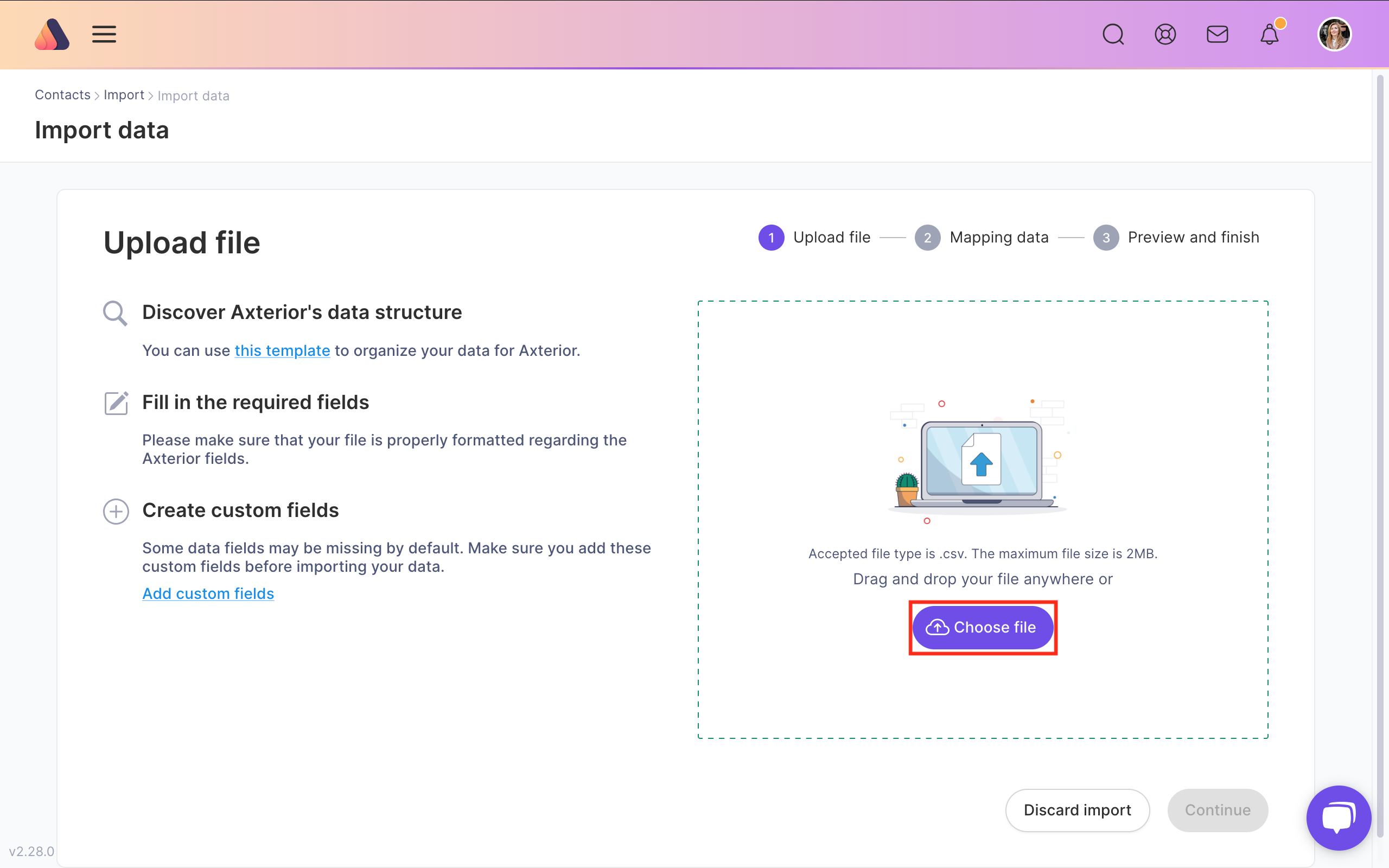This screenshot has height=868, width=1389.
Task: Click the laptop upload illustration
Action: 979,462
